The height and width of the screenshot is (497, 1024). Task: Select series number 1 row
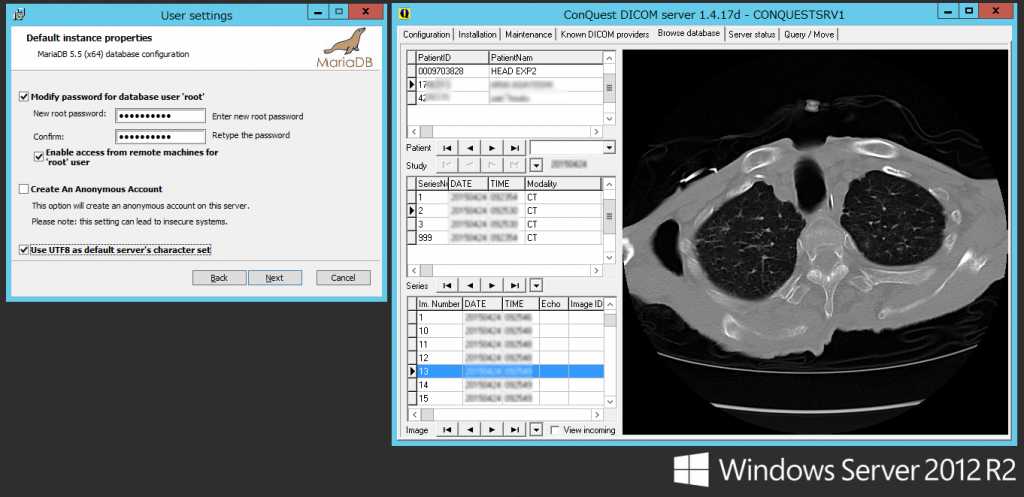(505, 197)
